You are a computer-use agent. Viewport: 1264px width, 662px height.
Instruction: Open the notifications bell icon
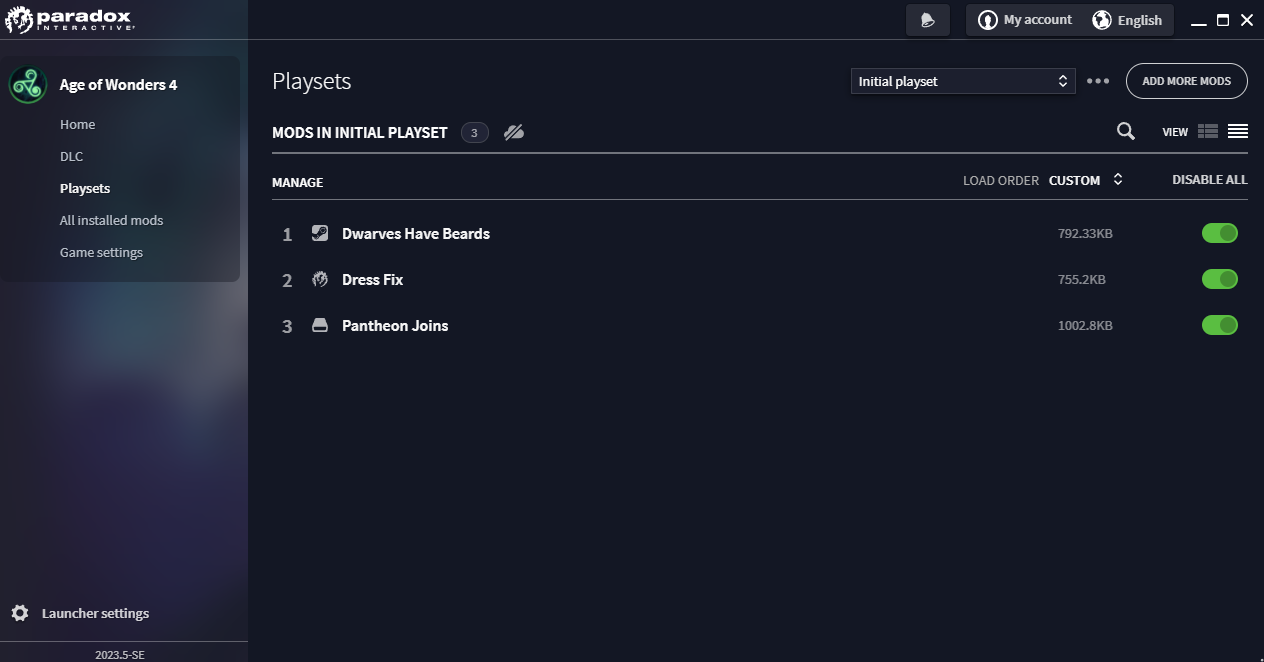tap(927, 20)
